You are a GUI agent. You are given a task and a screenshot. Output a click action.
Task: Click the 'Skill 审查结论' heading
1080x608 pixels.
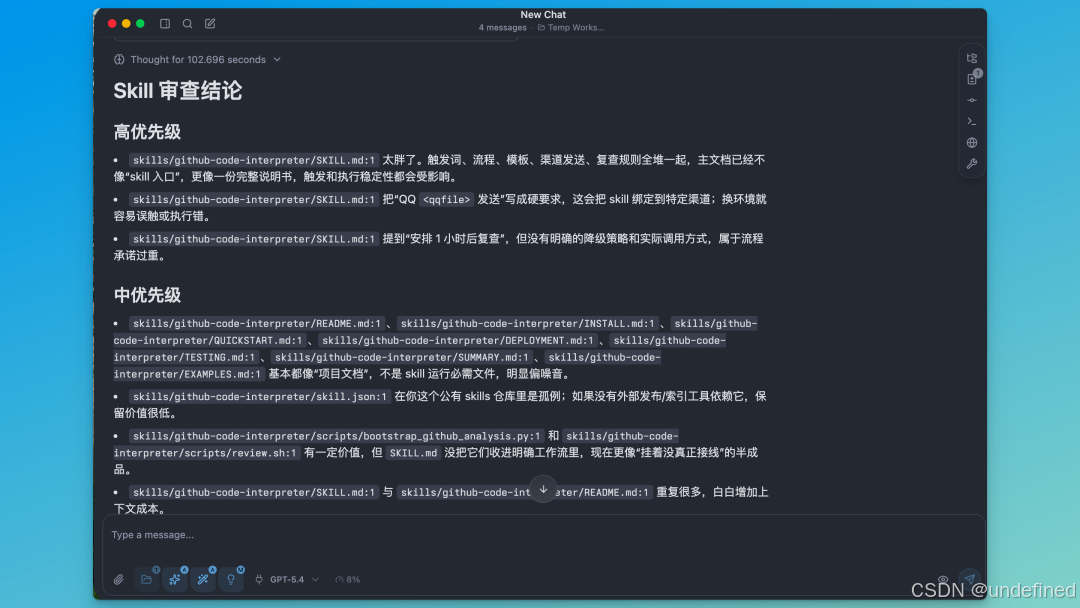pyautogui.click(x=178, y=91)
